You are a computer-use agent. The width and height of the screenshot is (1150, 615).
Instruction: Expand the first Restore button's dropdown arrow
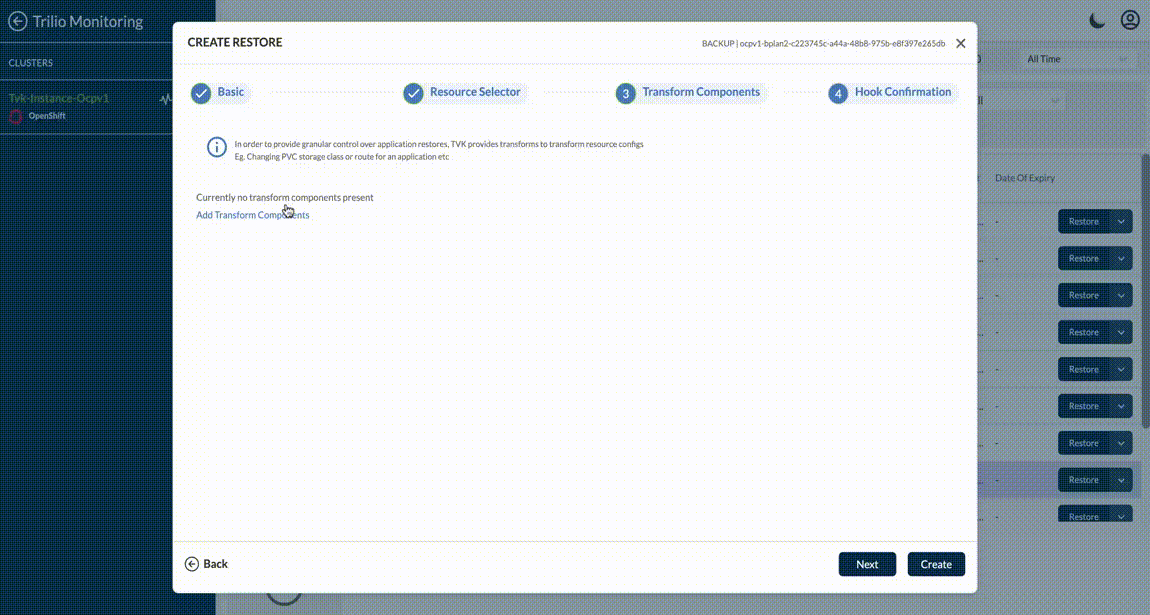1121,222
